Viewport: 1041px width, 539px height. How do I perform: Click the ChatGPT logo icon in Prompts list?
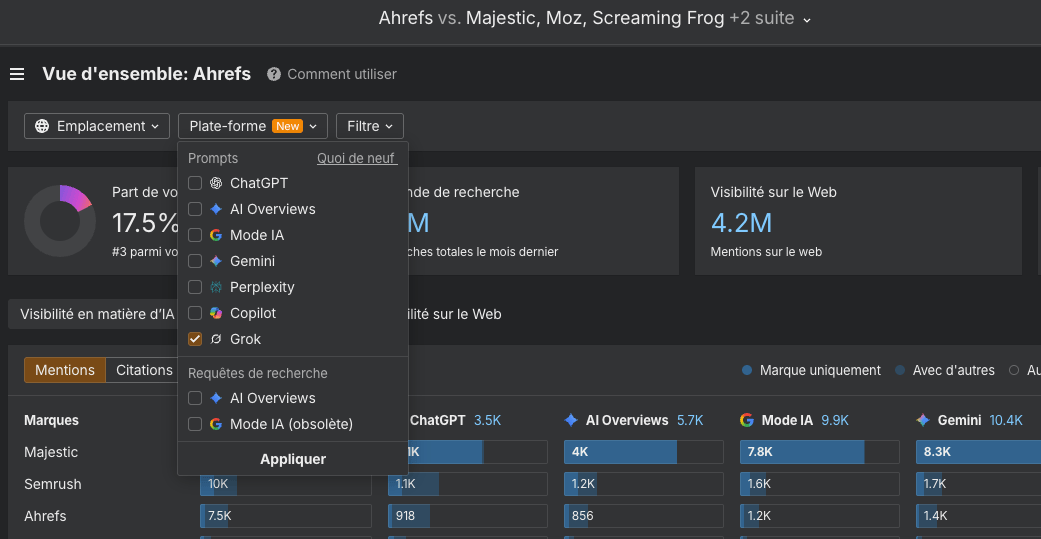tap(216, 183)
